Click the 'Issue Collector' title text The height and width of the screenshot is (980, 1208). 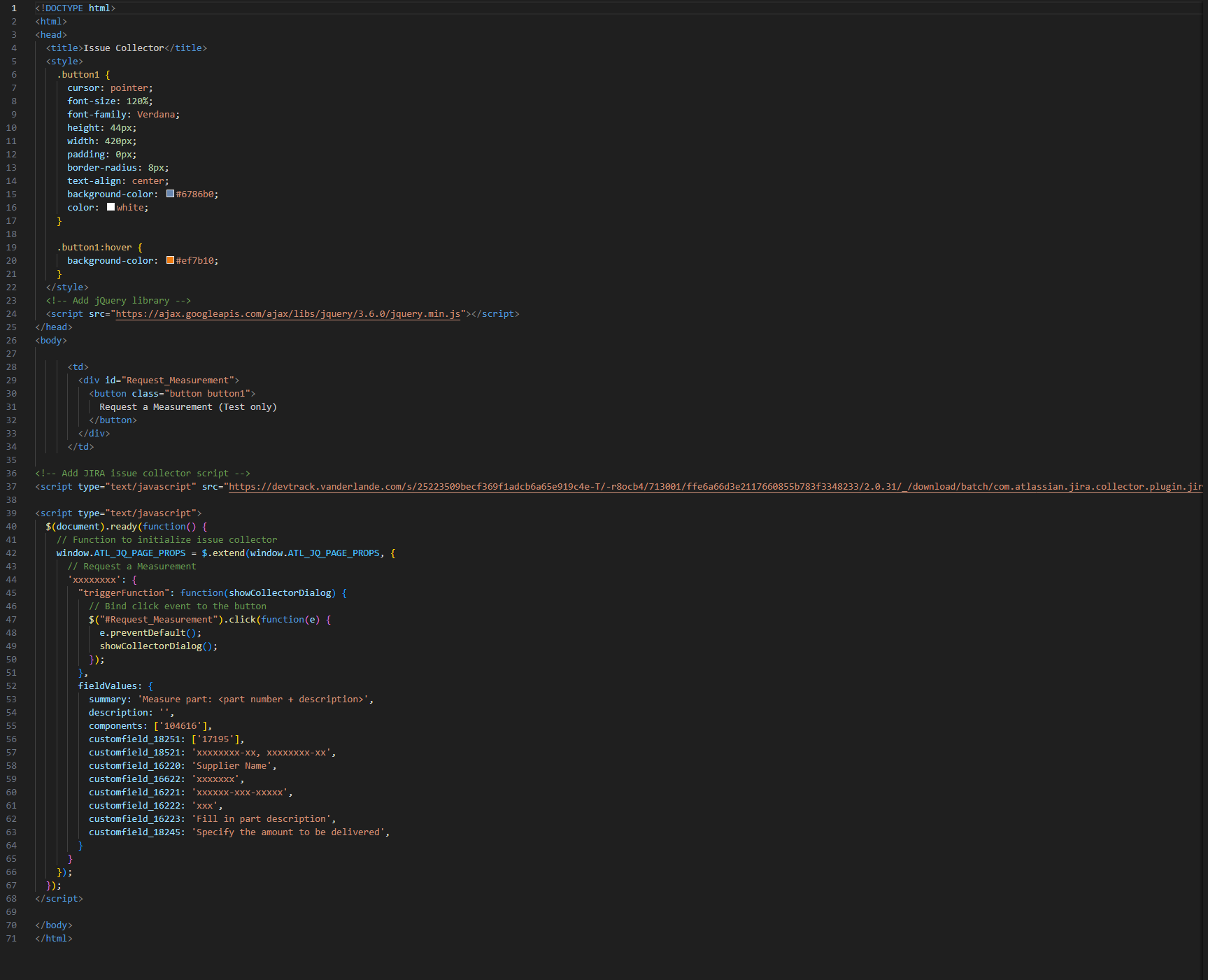point(124,48)
